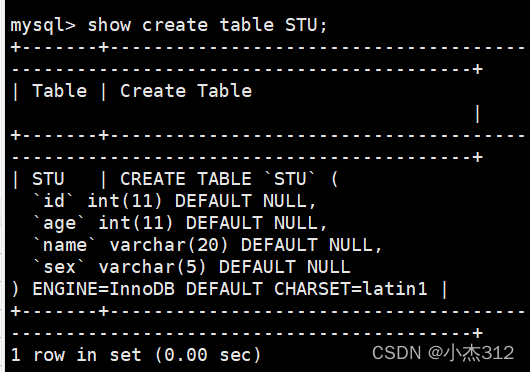Click the `age` int(11) column definition
530x372 pixels.
point(180,223)
